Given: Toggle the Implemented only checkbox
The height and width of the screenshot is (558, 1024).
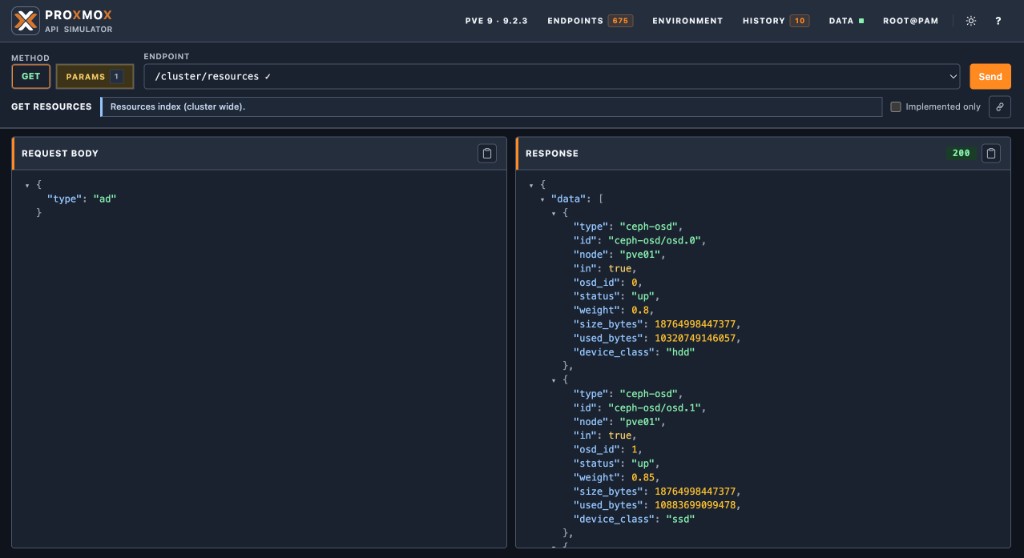Looking at the screenshot, I should 895,107.
